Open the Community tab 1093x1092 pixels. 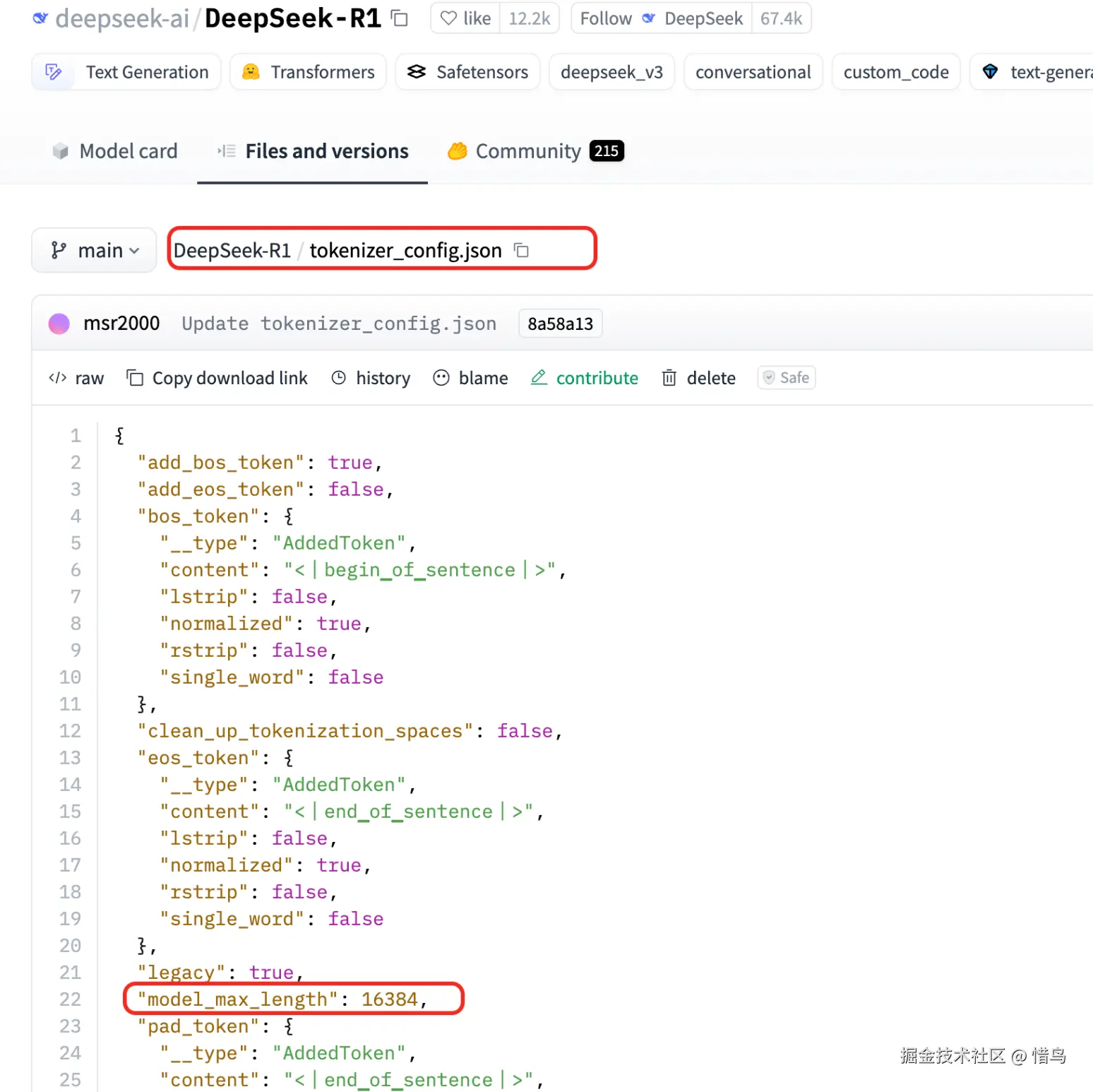[x=535, y=151]
